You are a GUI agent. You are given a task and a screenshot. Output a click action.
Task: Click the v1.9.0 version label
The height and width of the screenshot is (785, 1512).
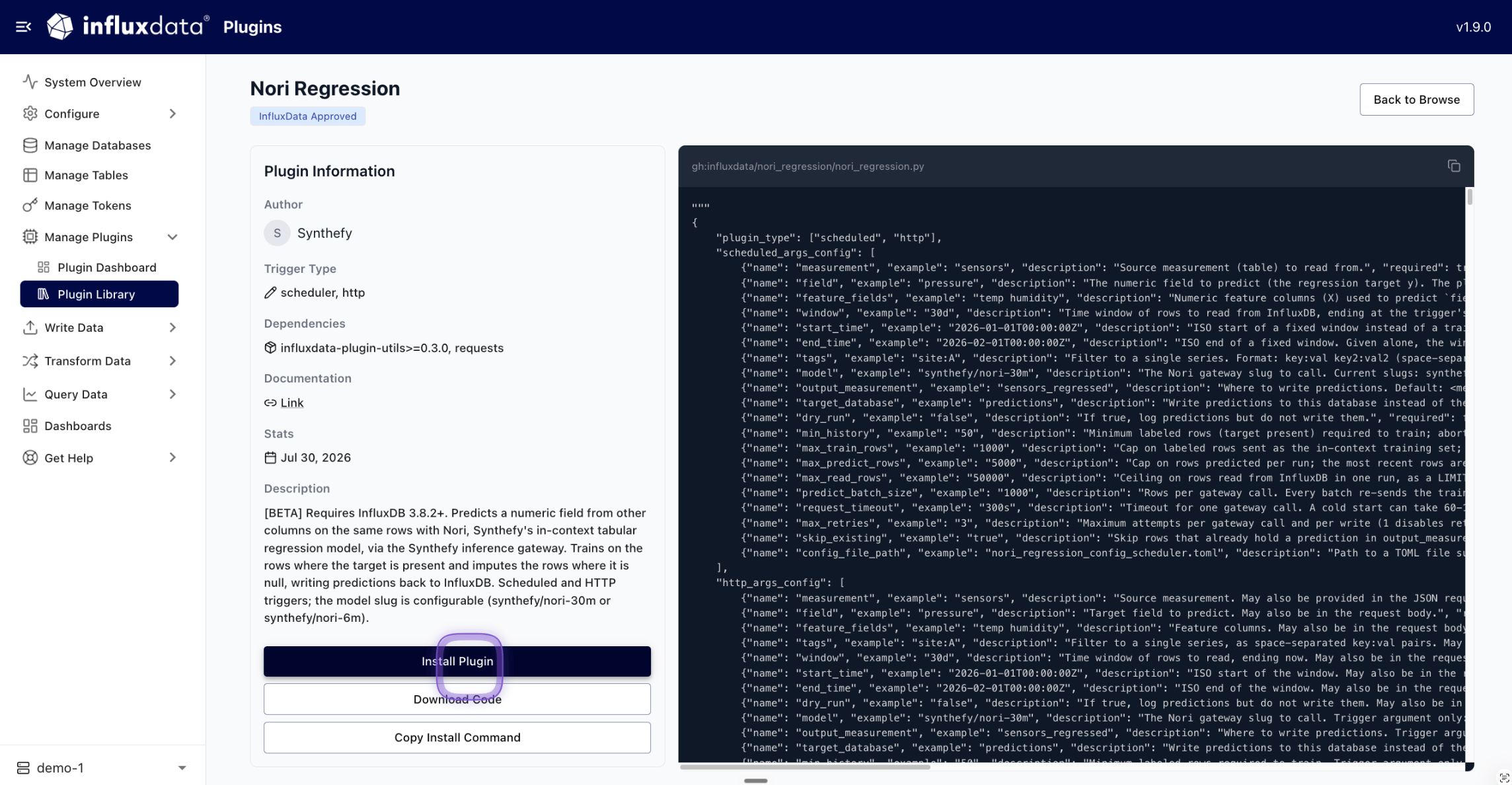pyautogui.click(x=1473, y=27)
